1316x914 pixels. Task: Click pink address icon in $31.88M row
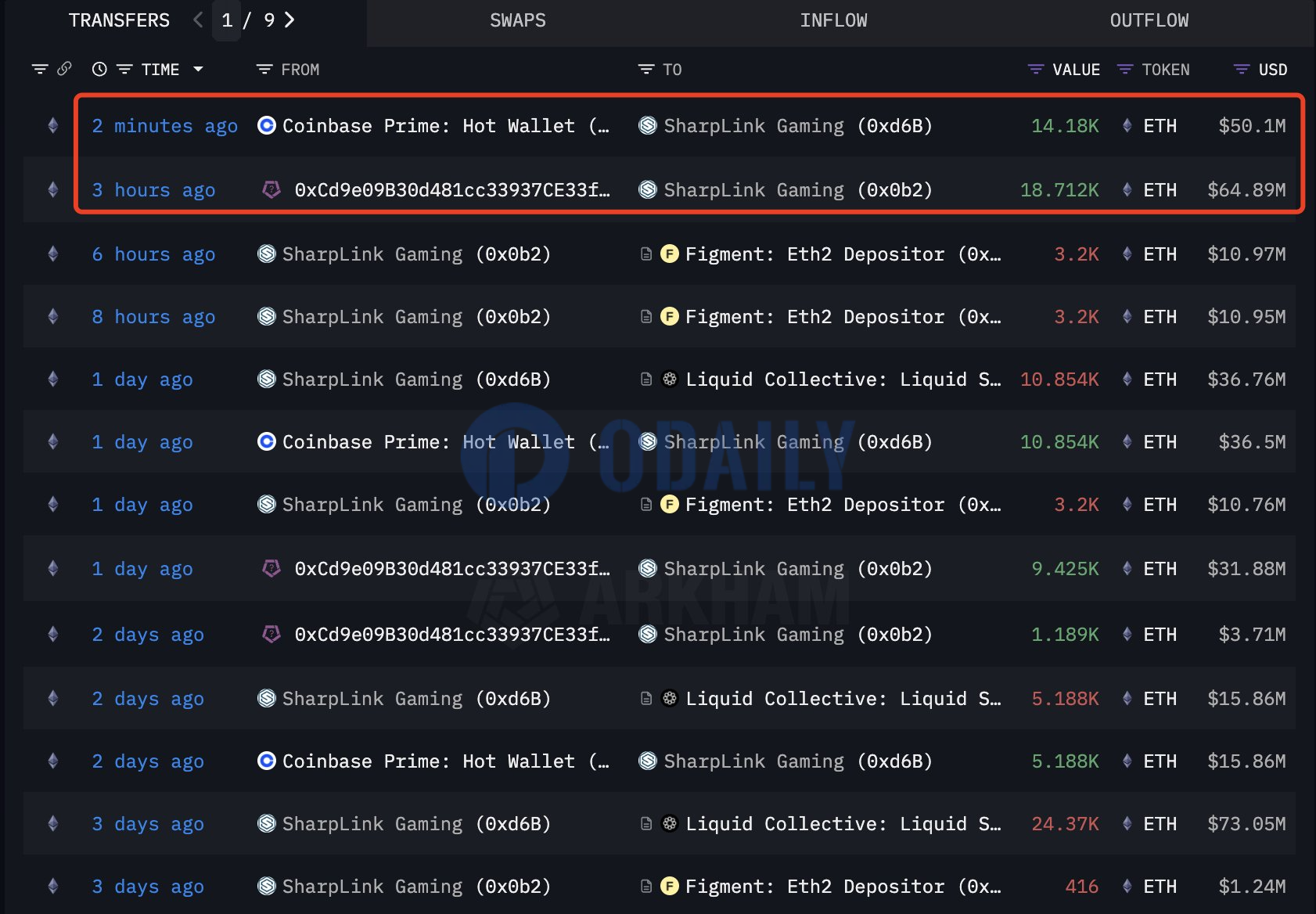(x=271, y=568)
